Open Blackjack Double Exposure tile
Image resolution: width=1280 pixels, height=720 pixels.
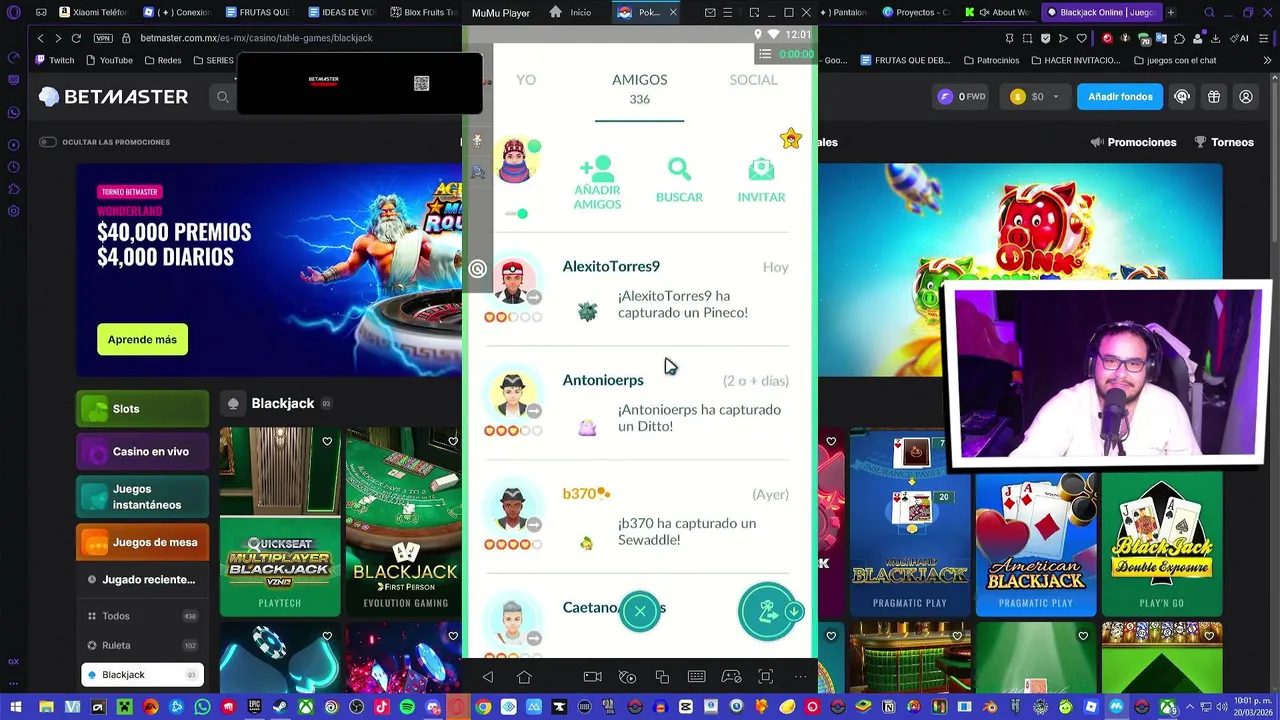click(x=1161, y=544)
